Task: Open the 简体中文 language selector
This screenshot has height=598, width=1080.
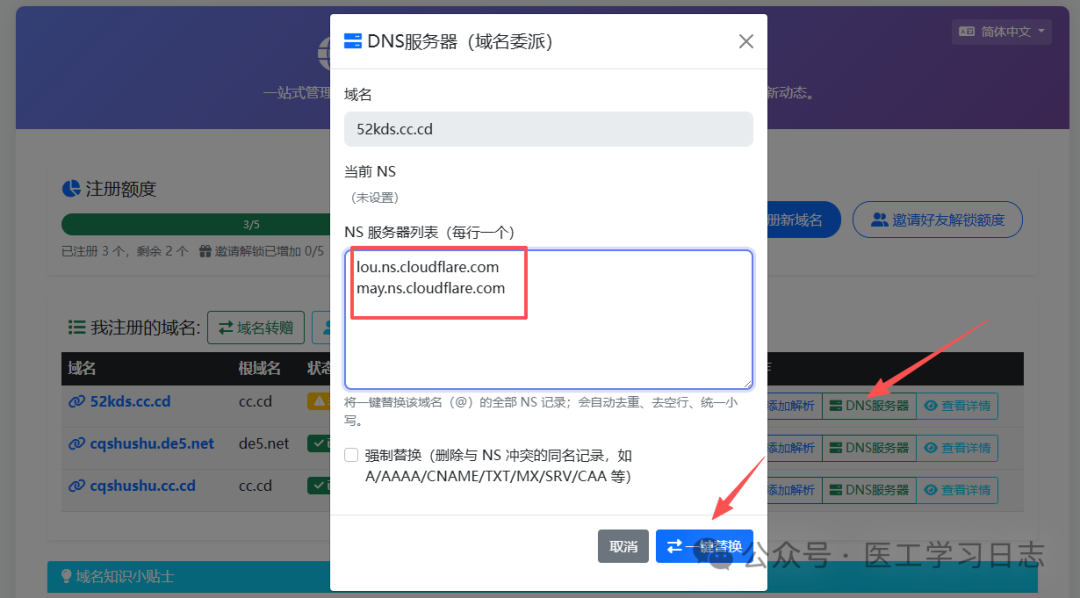Action: coord(1001,31)
